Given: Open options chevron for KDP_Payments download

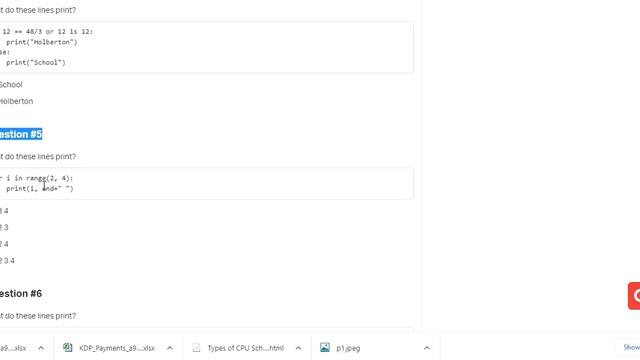Looking at the screenshot, I should (170, 348).
